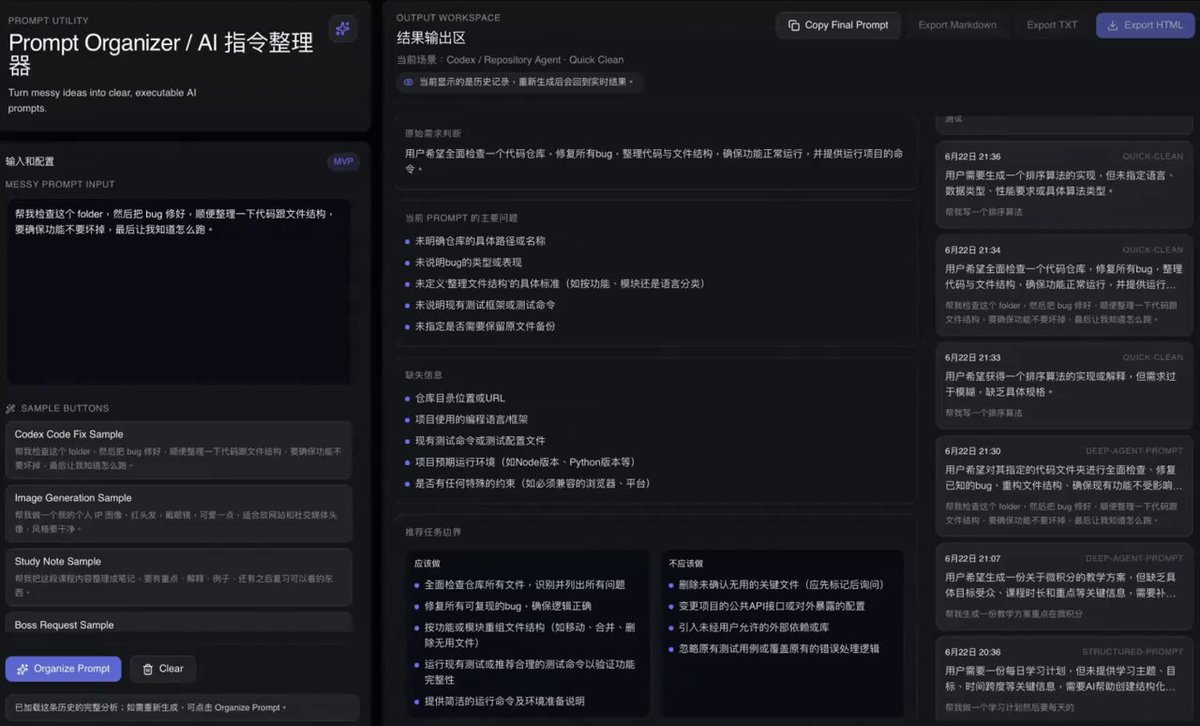Click the trash icon in the Clear button
Viewport: 1200px width, 726px height.
pyautogui.click(x=148, y=669)
